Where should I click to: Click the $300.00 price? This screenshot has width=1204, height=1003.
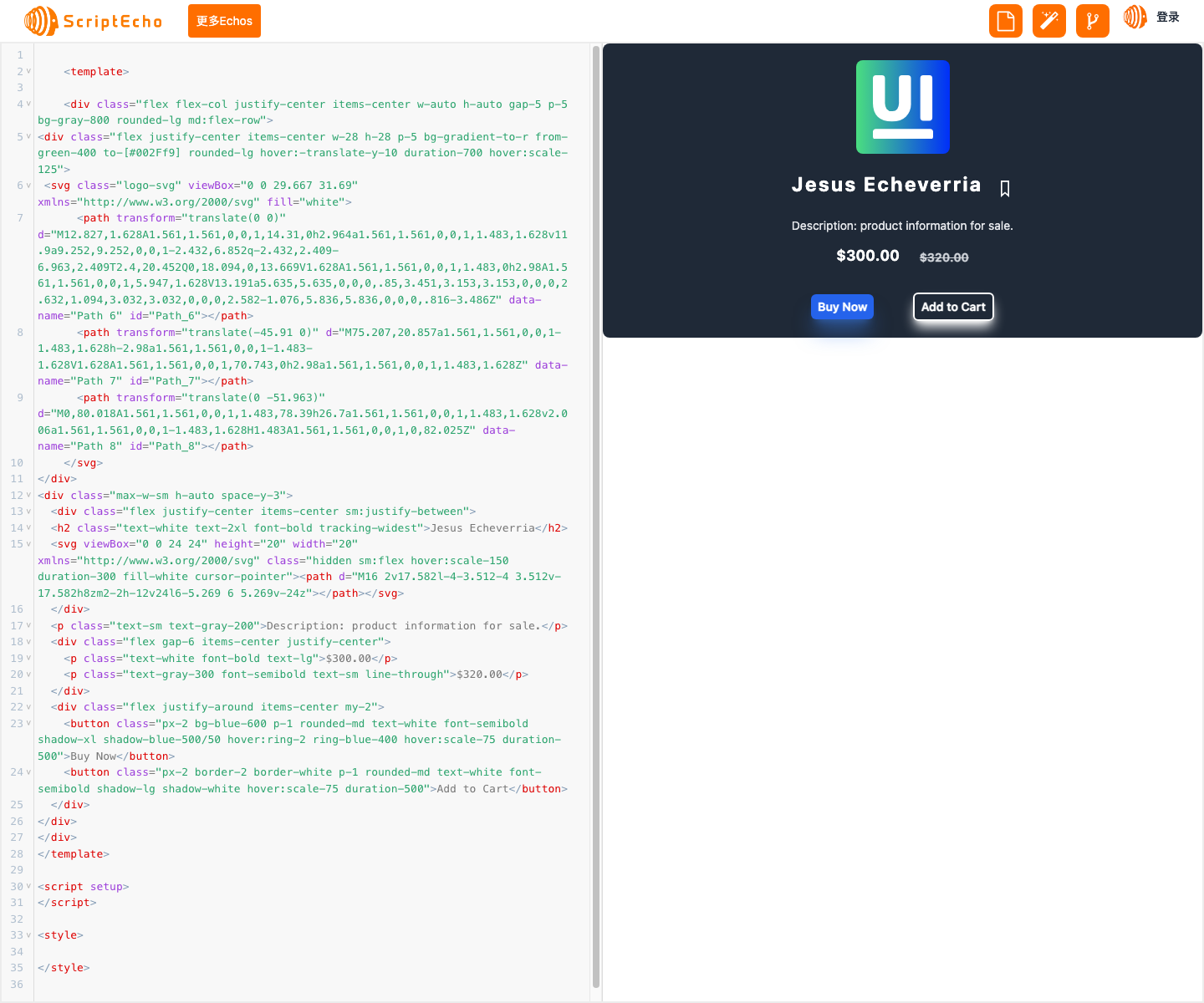pyautogui.click(x=868, y=256)
